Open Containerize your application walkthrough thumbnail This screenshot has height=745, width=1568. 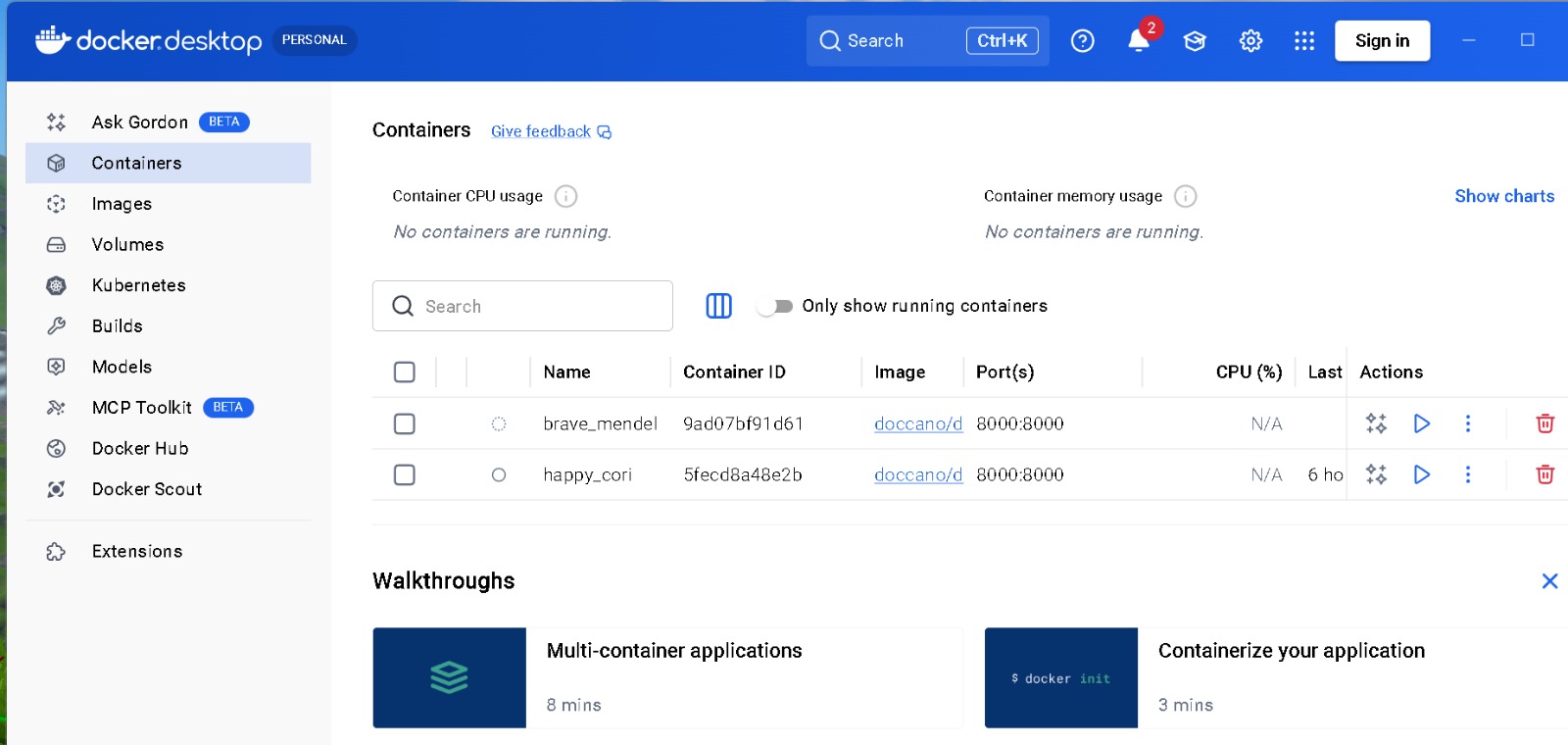pos(1061,677)
